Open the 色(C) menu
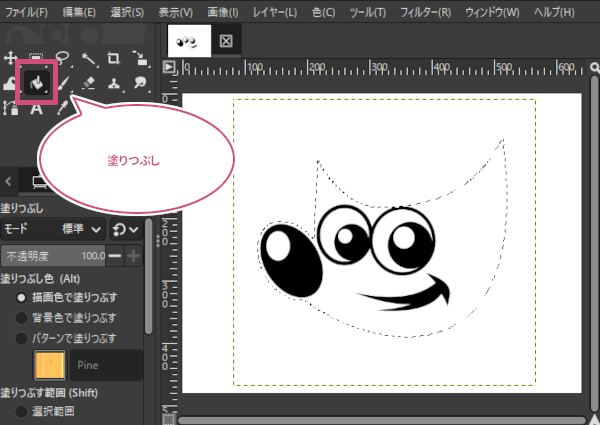 pyautogui.click(x=323, y=13)
